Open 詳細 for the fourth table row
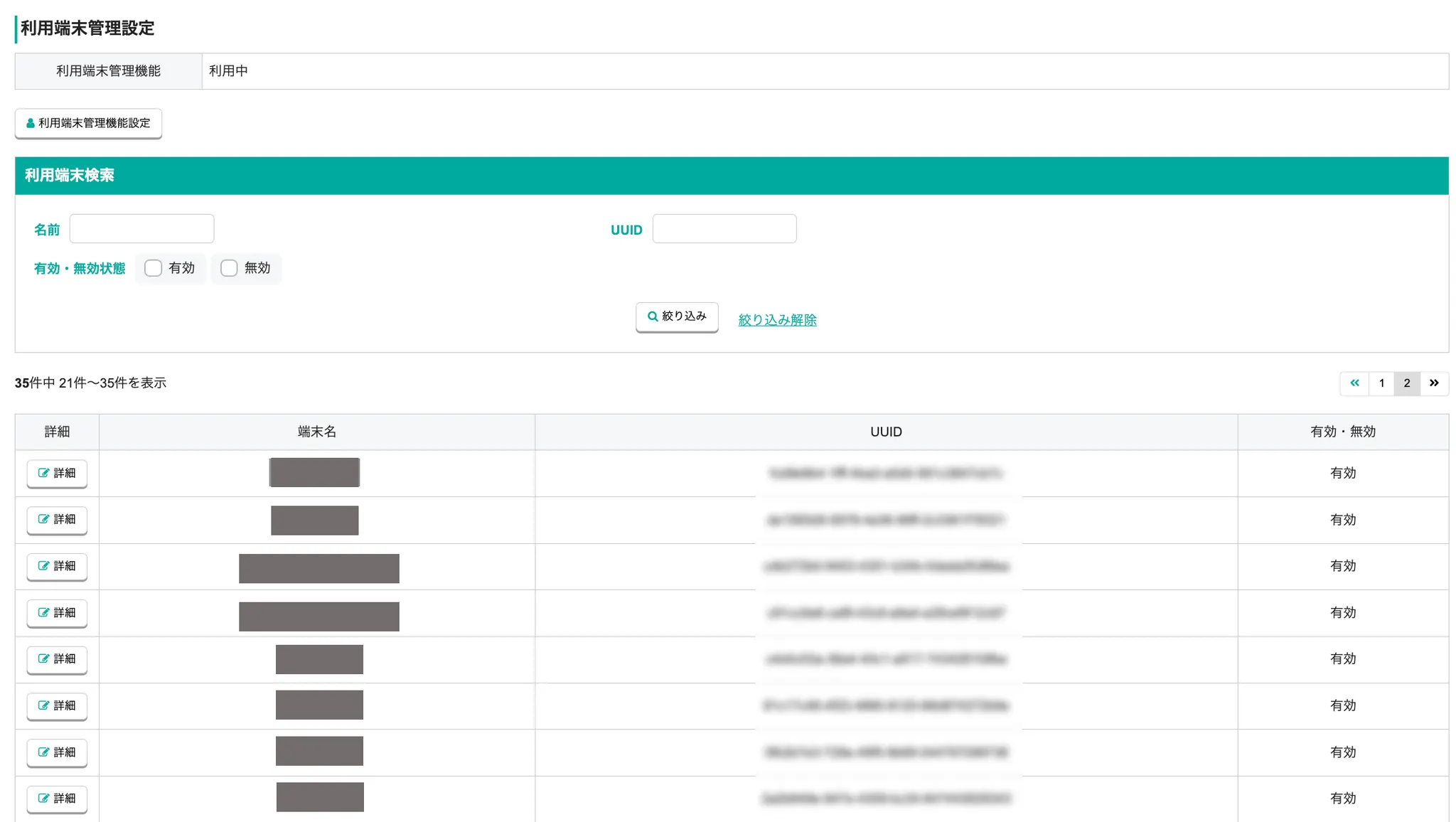 click(57, 613)
